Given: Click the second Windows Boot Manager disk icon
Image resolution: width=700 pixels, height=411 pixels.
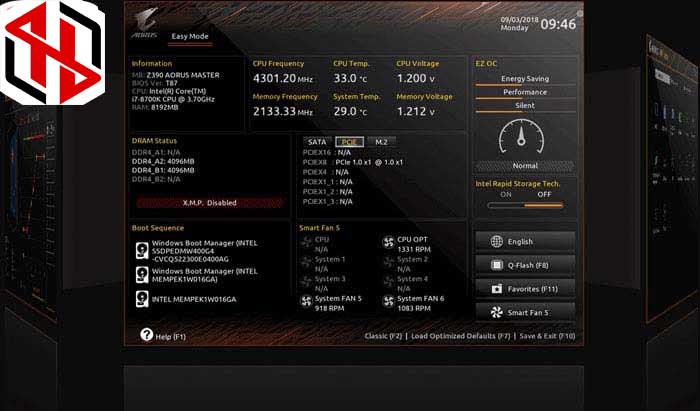Looking at the screenshot, I should (142, 275).
